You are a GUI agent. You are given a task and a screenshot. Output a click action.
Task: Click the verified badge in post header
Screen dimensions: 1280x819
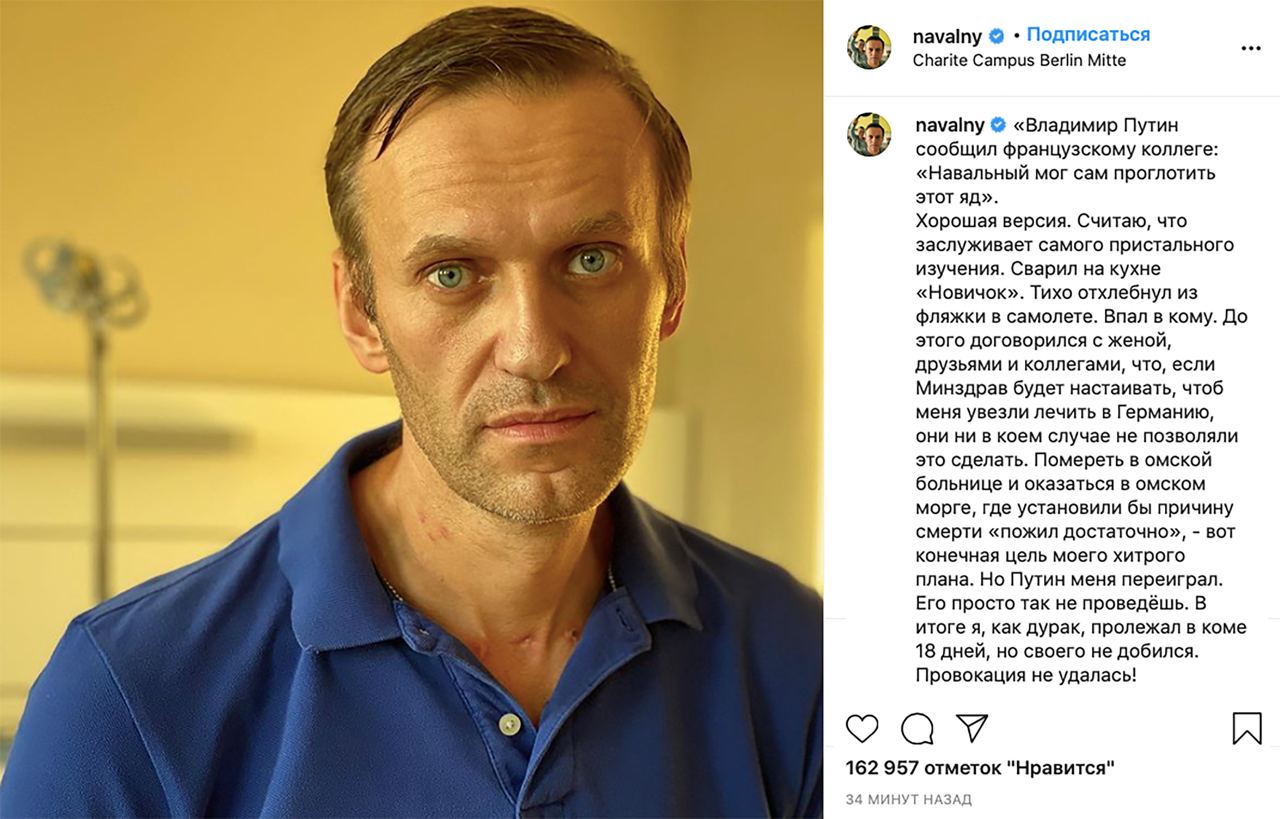coord(997,36)
